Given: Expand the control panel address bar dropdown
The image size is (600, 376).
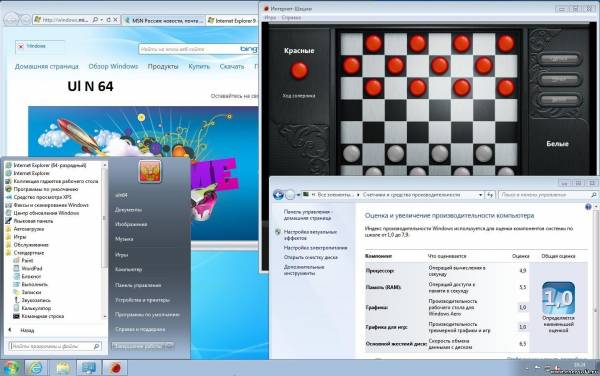Looking at the screenshot, I should click(x=480, y=195).
